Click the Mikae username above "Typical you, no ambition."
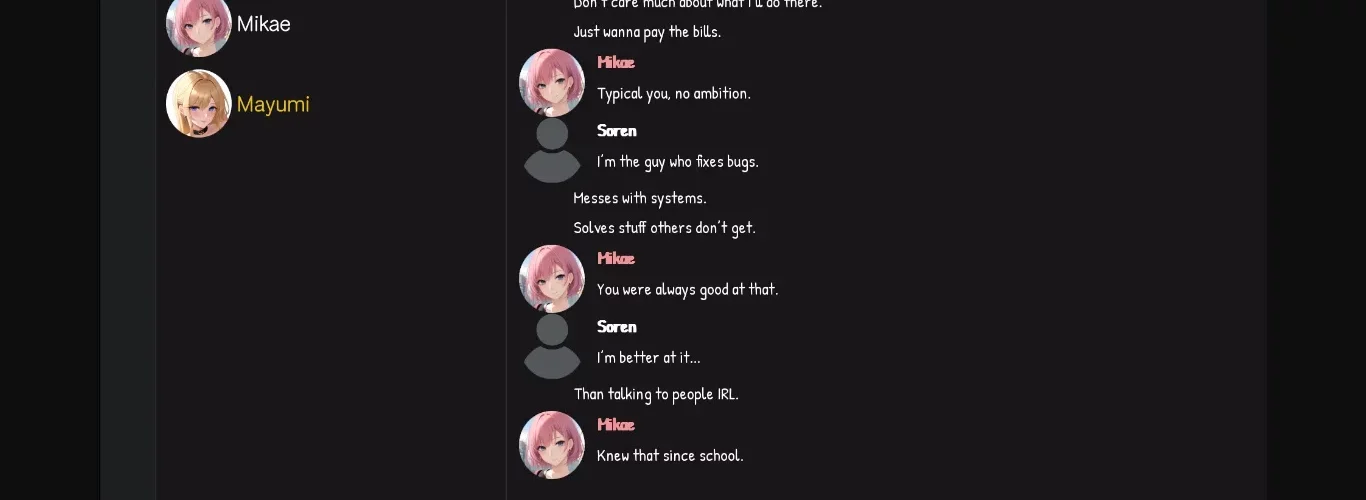The height and width of the screenshot is (500, 1366). coord(616,62)
